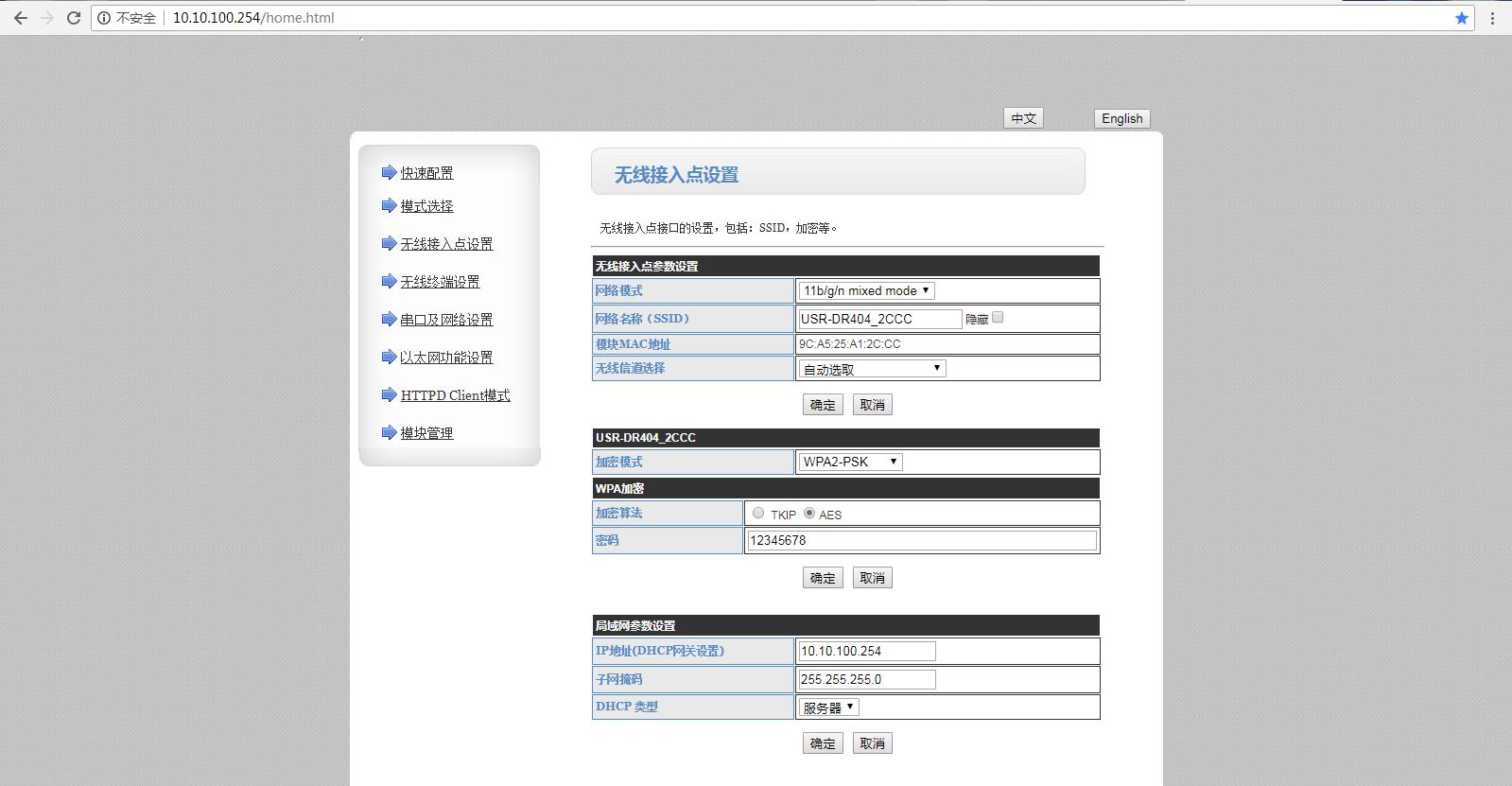Click the 密码 password input field
The width and height of the screenshot is (1512, 786).
pos(922,540)
